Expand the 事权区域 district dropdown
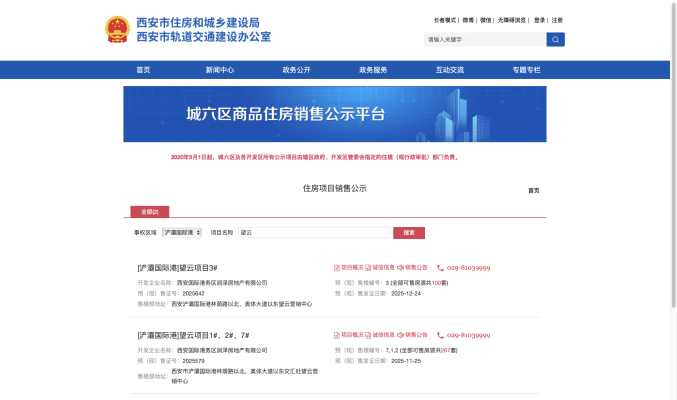This screenshot has height=400, width=677. 182,232
